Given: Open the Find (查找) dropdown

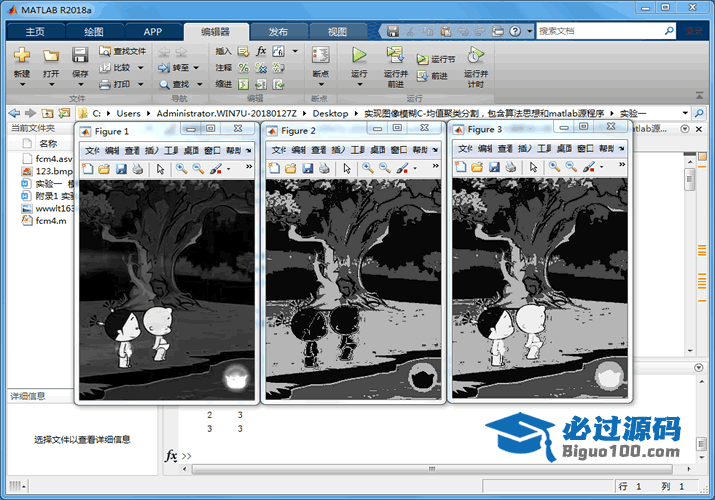Looking at the screenshot, I should click(x=199, y=84).
